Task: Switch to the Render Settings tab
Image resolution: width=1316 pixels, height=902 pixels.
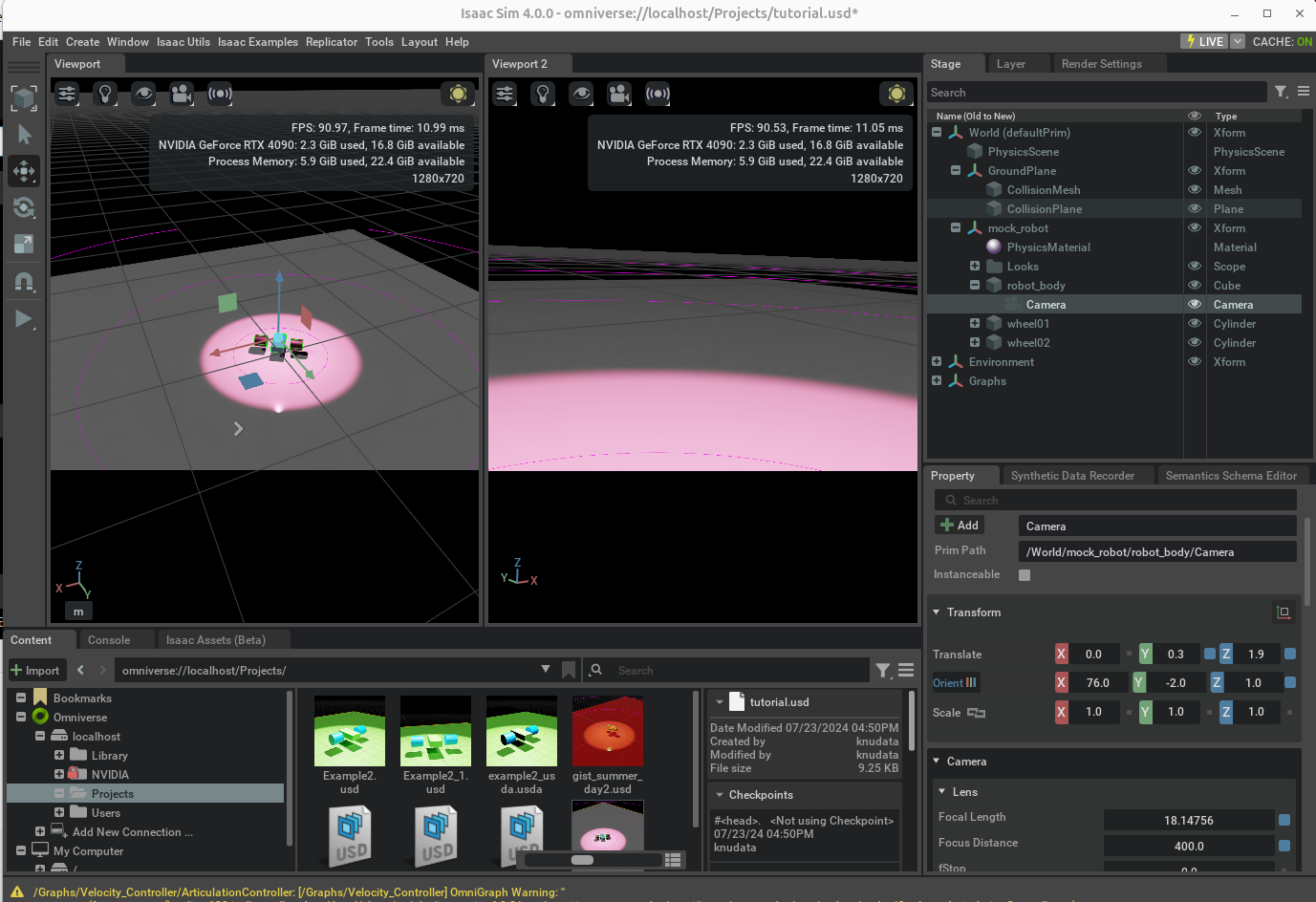Action: (1102, 64)
